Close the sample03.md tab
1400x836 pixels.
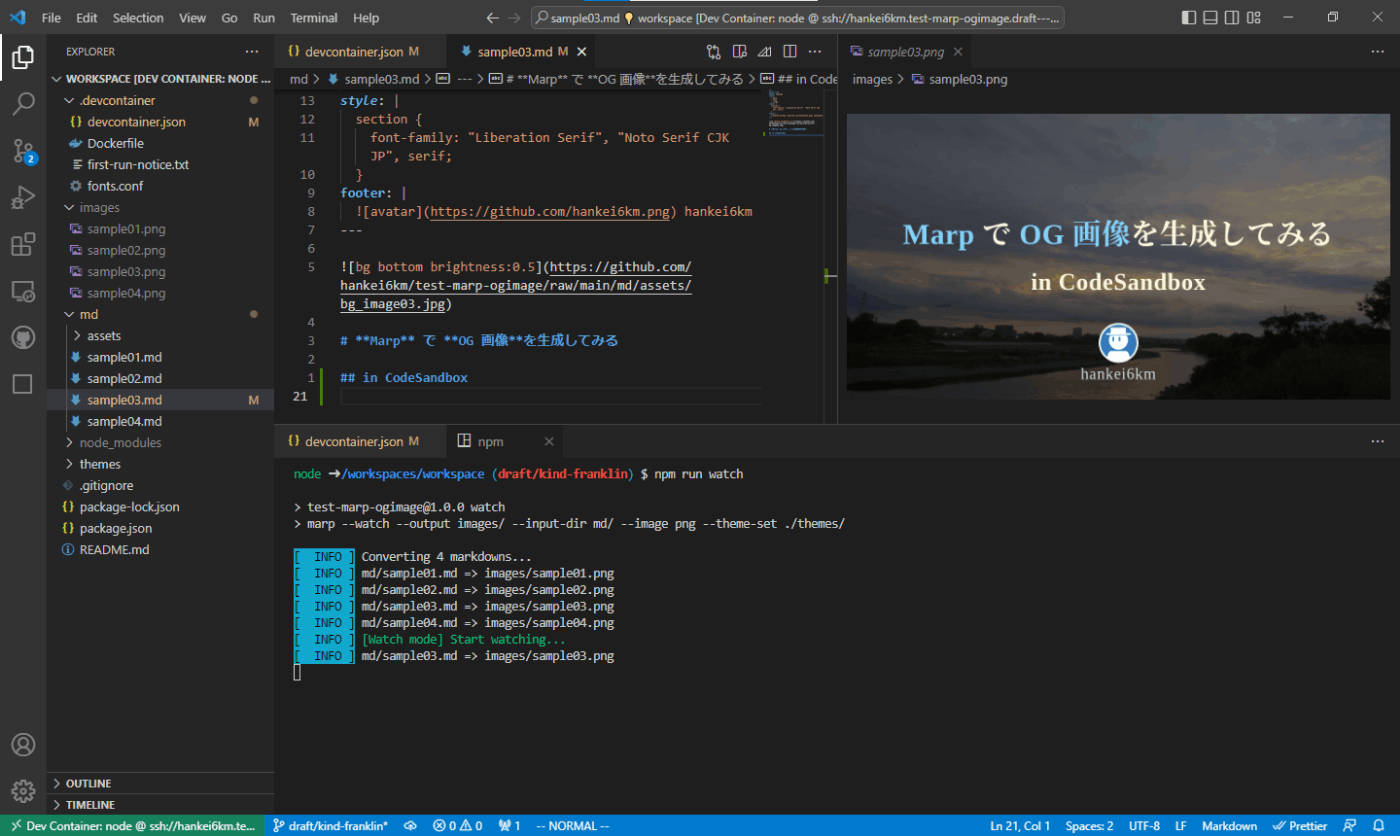coord(582,52)
